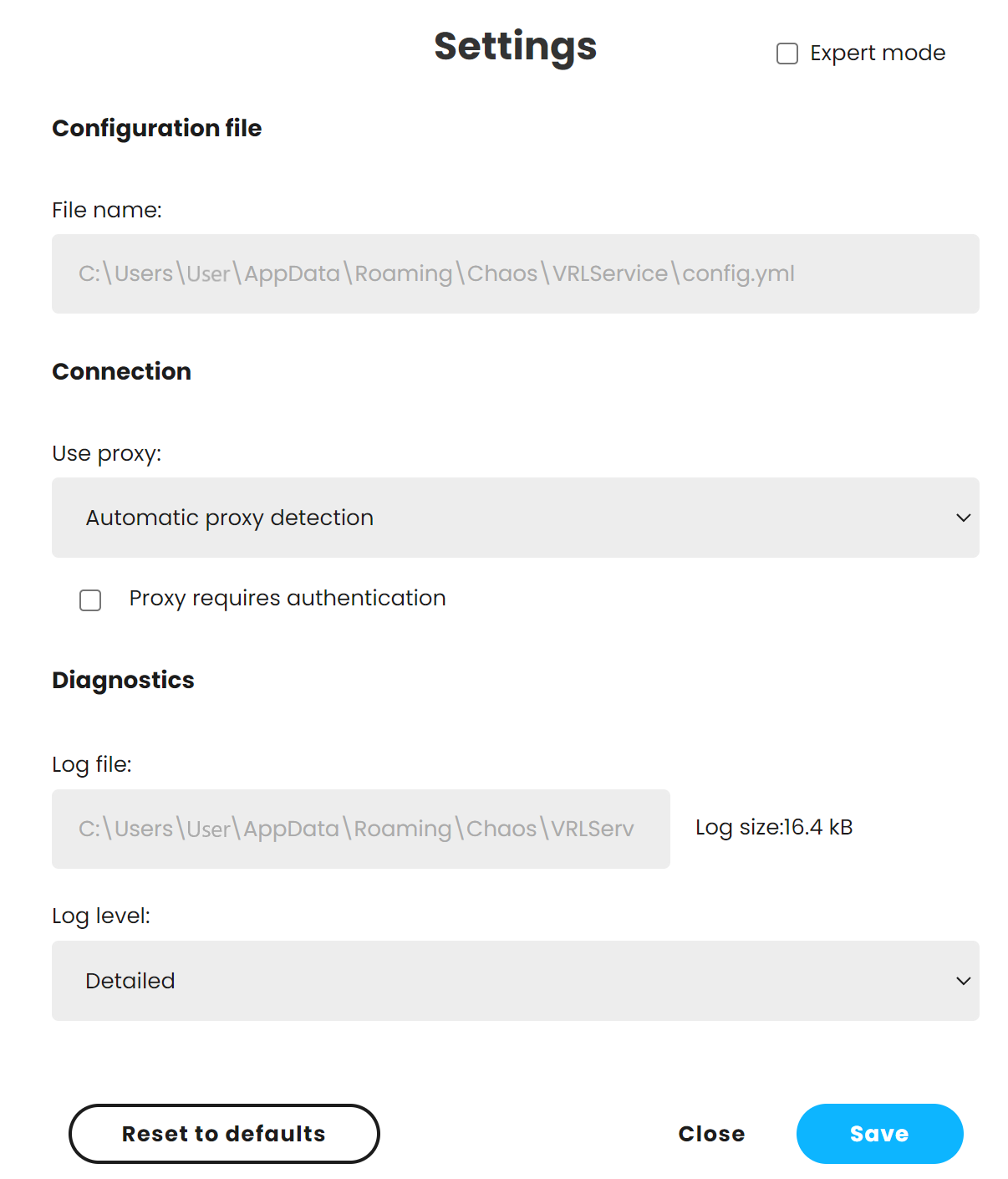
Task: Click the Settings dialog title
Action: pyautogui.click(x=515, y=48)
